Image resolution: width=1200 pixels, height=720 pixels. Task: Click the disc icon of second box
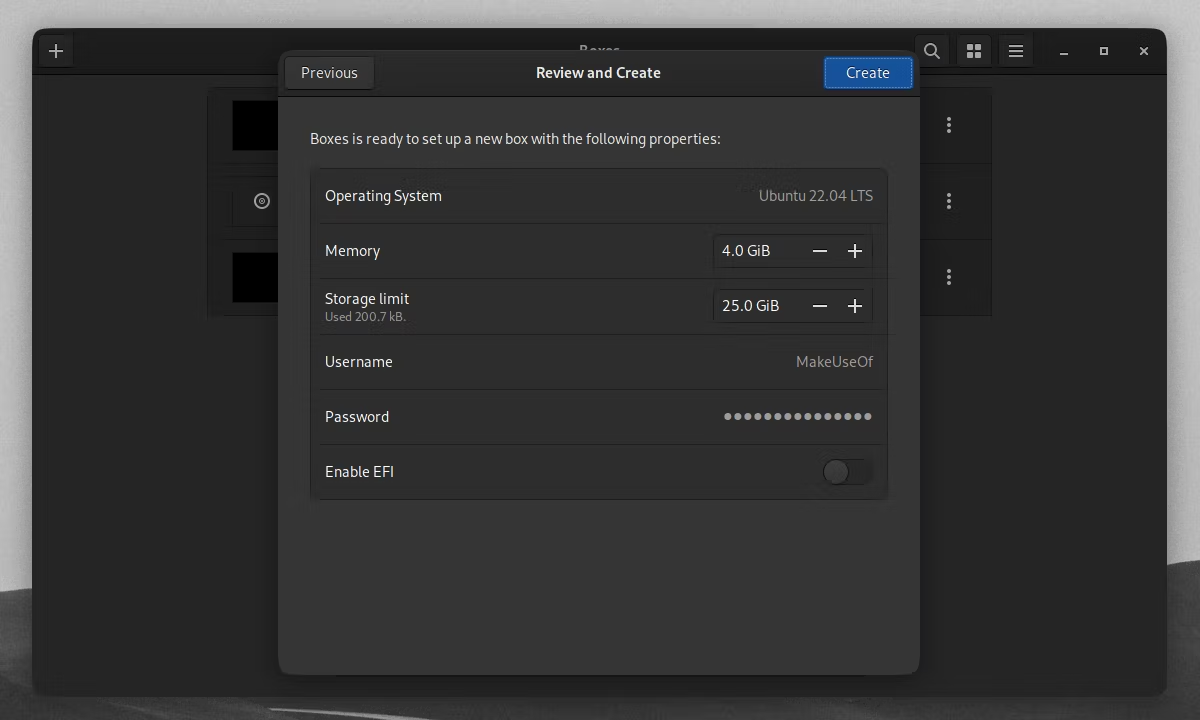[262, 201]
